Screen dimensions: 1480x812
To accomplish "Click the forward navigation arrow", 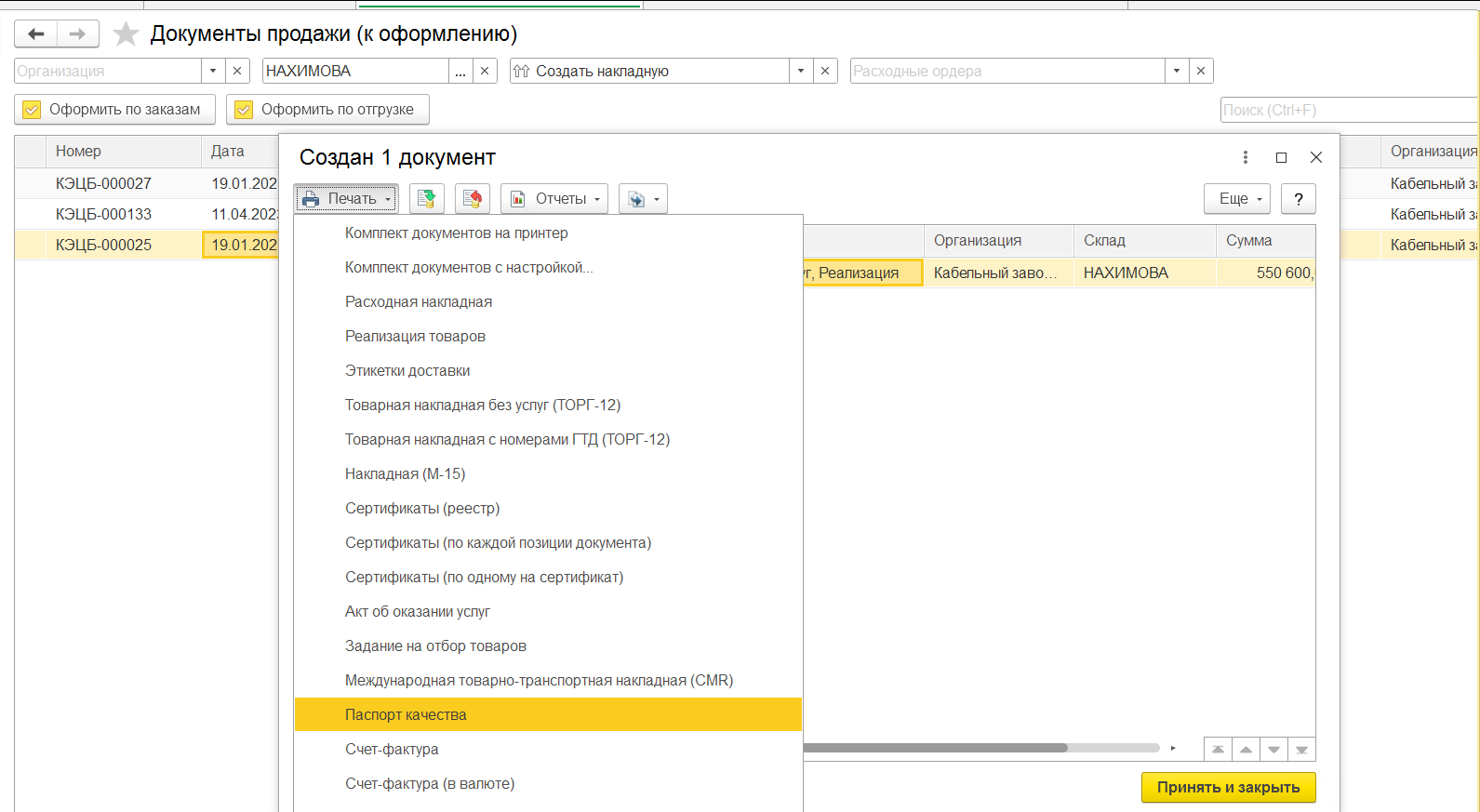I will pyautogui.click(x=78, y=34).
